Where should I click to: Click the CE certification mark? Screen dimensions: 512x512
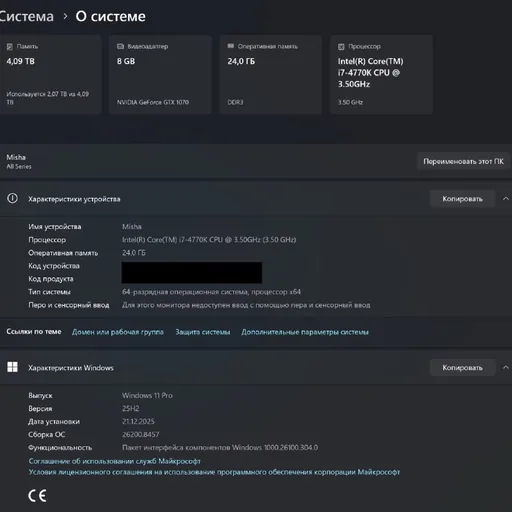37,496
